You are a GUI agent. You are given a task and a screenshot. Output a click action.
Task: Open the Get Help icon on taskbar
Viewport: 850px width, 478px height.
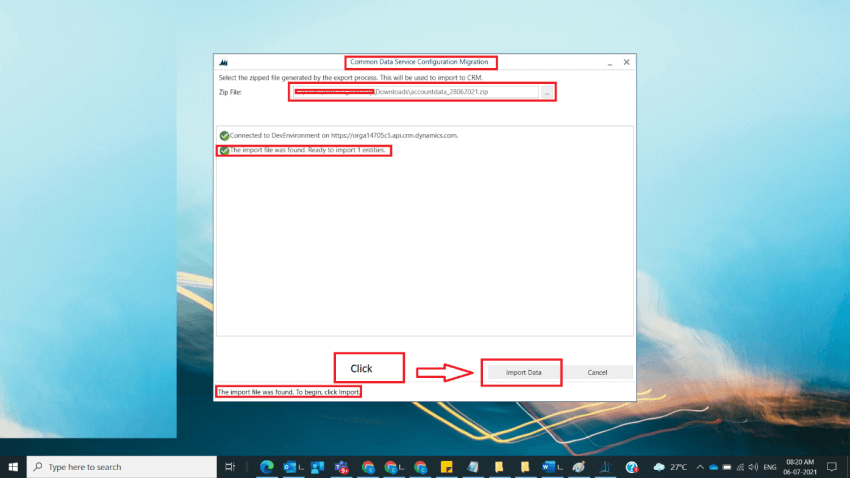click(x=632, y=467)
